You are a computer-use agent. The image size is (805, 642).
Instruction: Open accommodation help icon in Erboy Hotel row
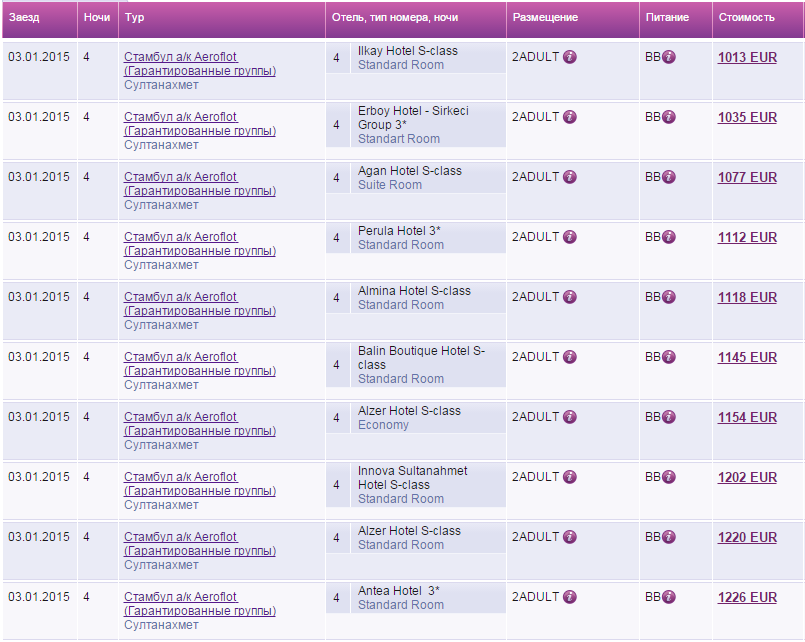coord(570,117)
